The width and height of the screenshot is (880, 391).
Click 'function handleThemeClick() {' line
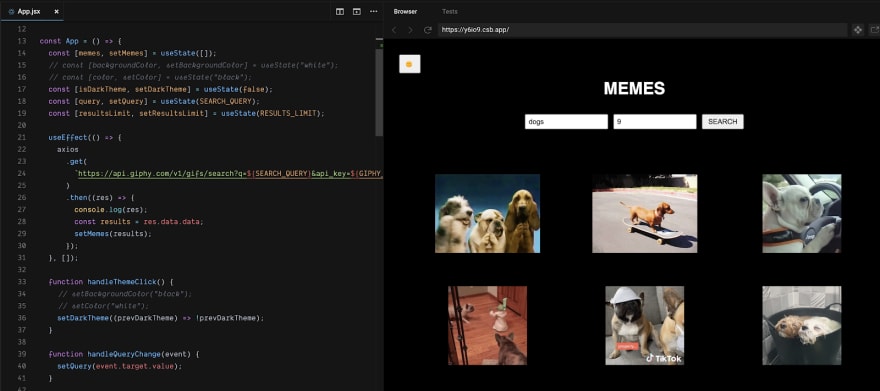pyautogui.click(x=111, y=282)
